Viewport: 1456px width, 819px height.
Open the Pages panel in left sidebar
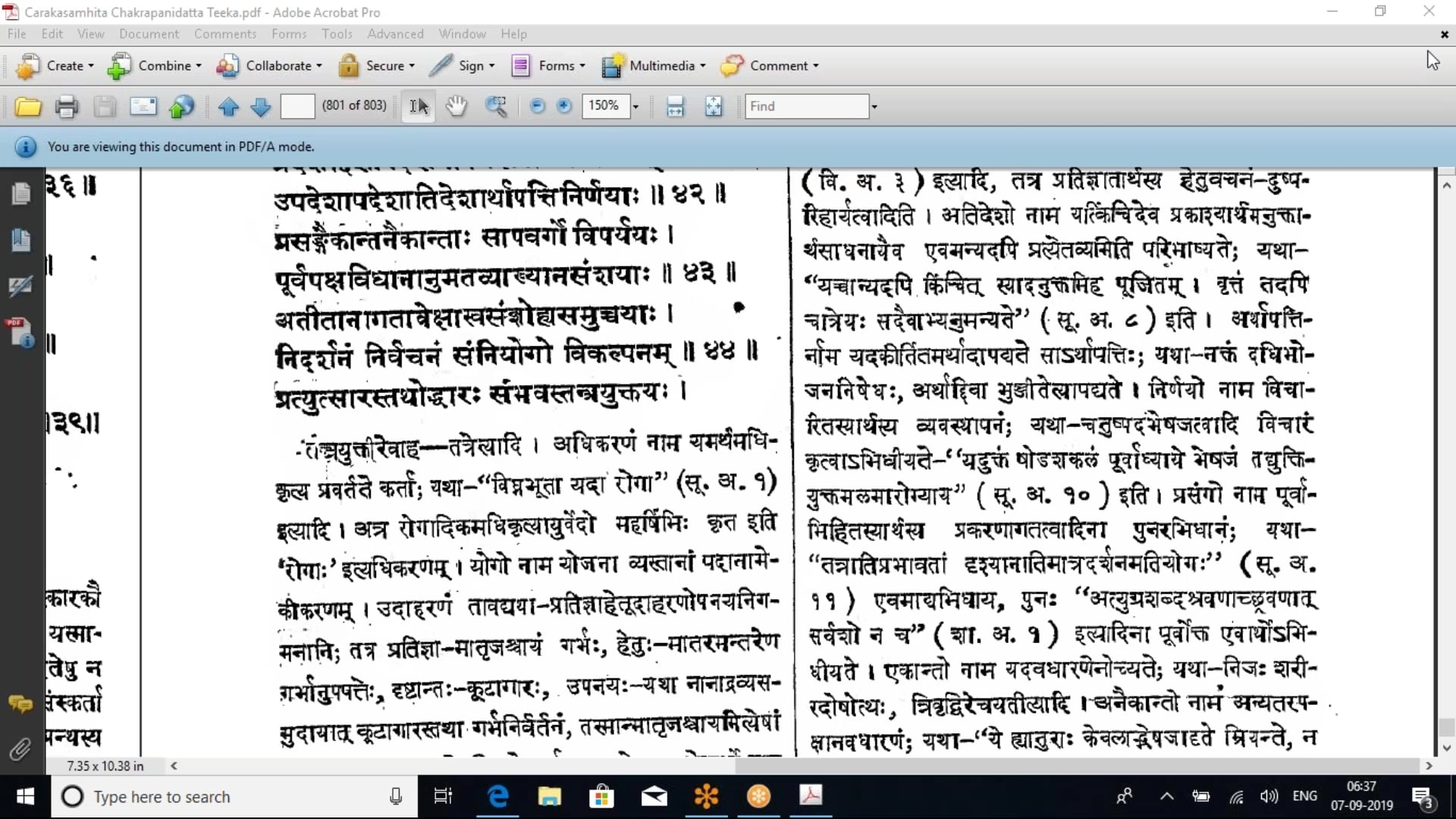pyautogui.click(x=20, y=194)
